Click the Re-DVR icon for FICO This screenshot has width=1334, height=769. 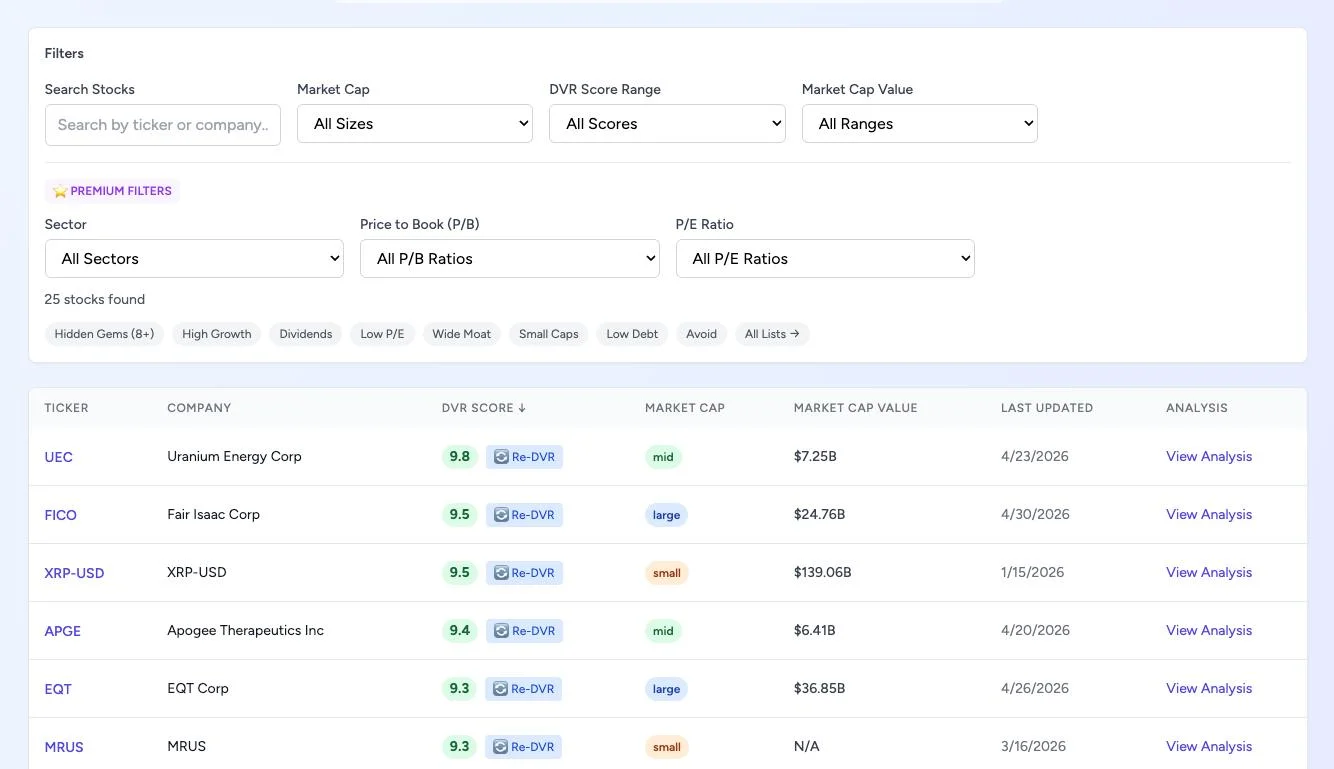pyautogui.click(x=501, y=515)
